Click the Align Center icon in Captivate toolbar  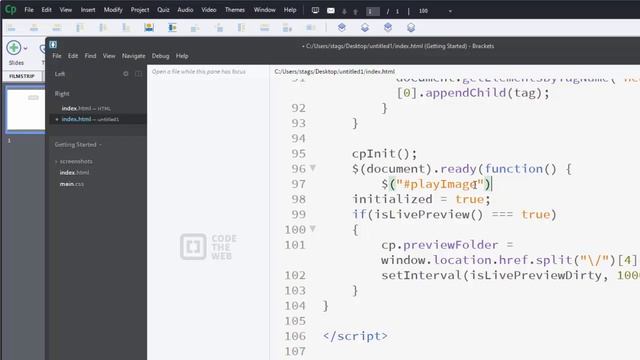(34, 28)
